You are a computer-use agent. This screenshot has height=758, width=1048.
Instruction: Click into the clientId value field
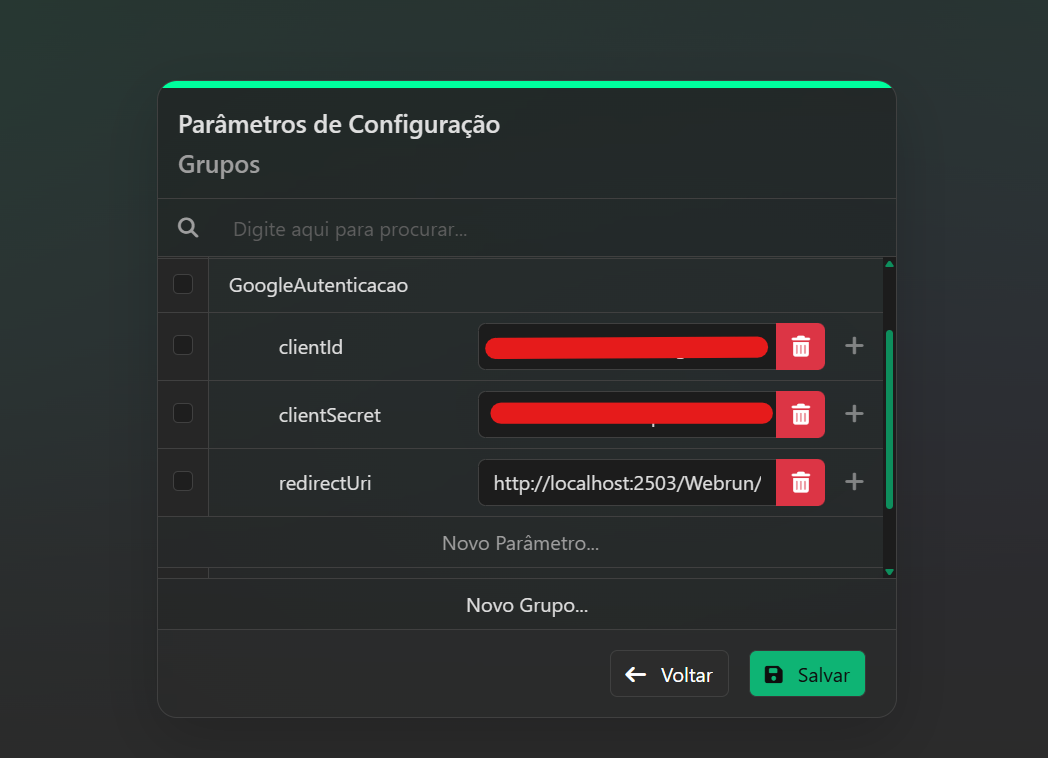[x=627, y=346]
